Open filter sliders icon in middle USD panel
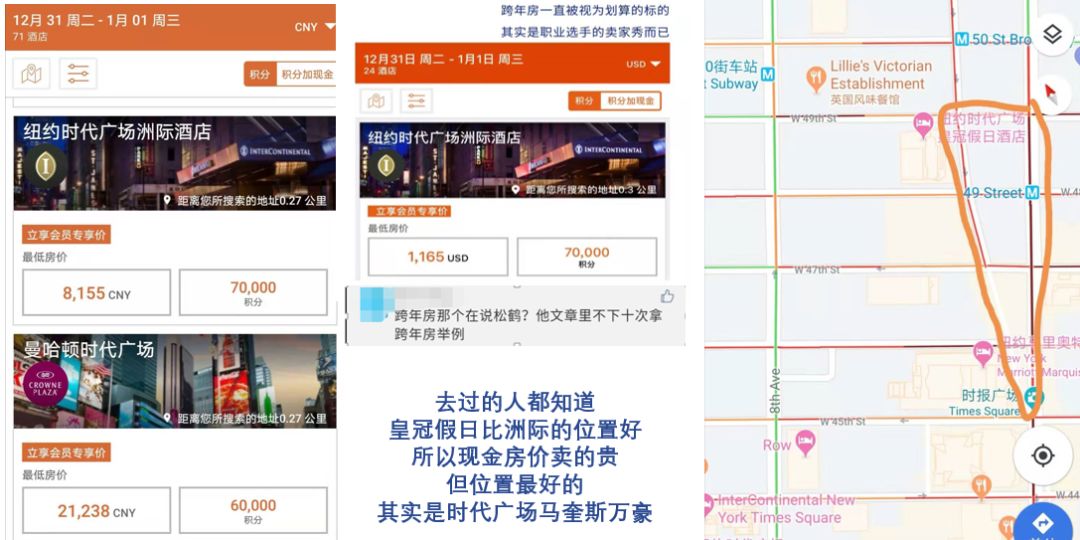The height and width of the screenshot is (540, 1080). click(x=416, y=101)
